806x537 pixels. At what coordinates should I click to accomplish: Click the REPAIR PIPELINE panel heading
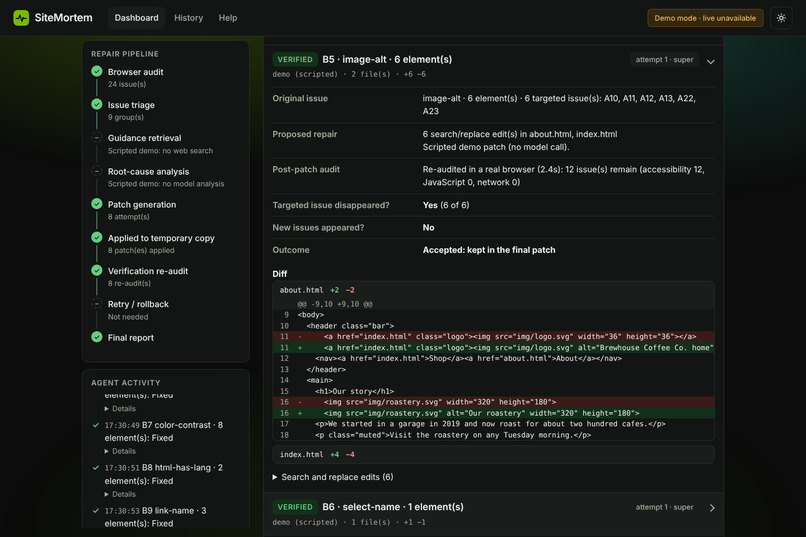[x=125, y=54]
